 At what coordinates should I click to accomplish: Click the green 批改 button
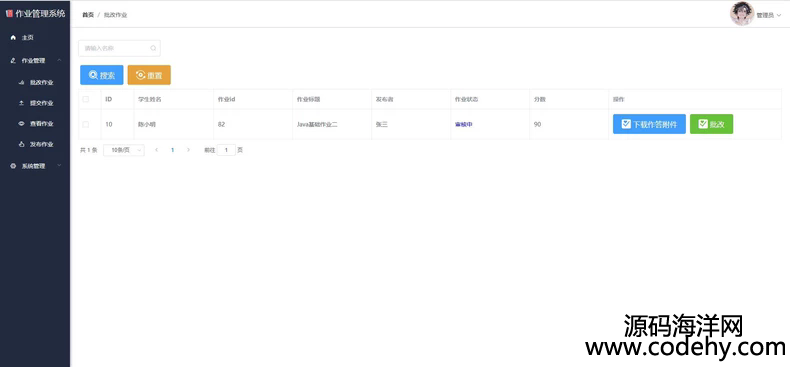pyautogui.click(x=711, y=124)
